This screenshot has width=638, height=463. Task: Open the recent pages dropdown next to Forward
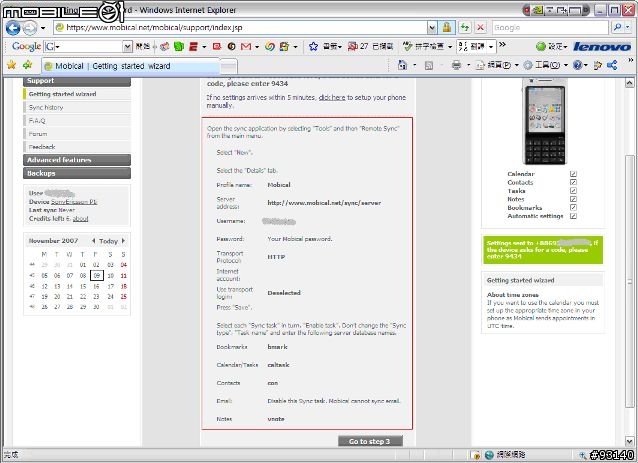click(x=43, y=28)
